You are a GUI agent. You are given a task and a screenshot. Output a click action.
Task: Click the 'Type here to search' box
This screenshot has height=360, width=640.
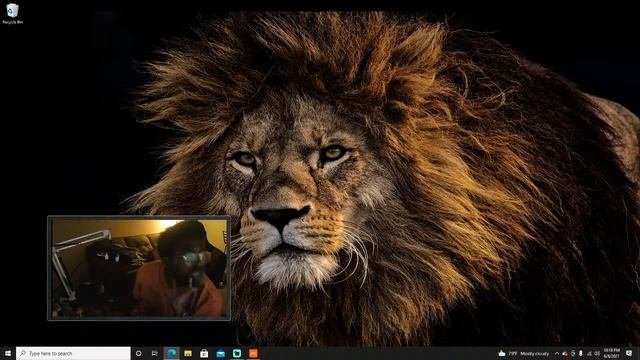click(73, 353)
